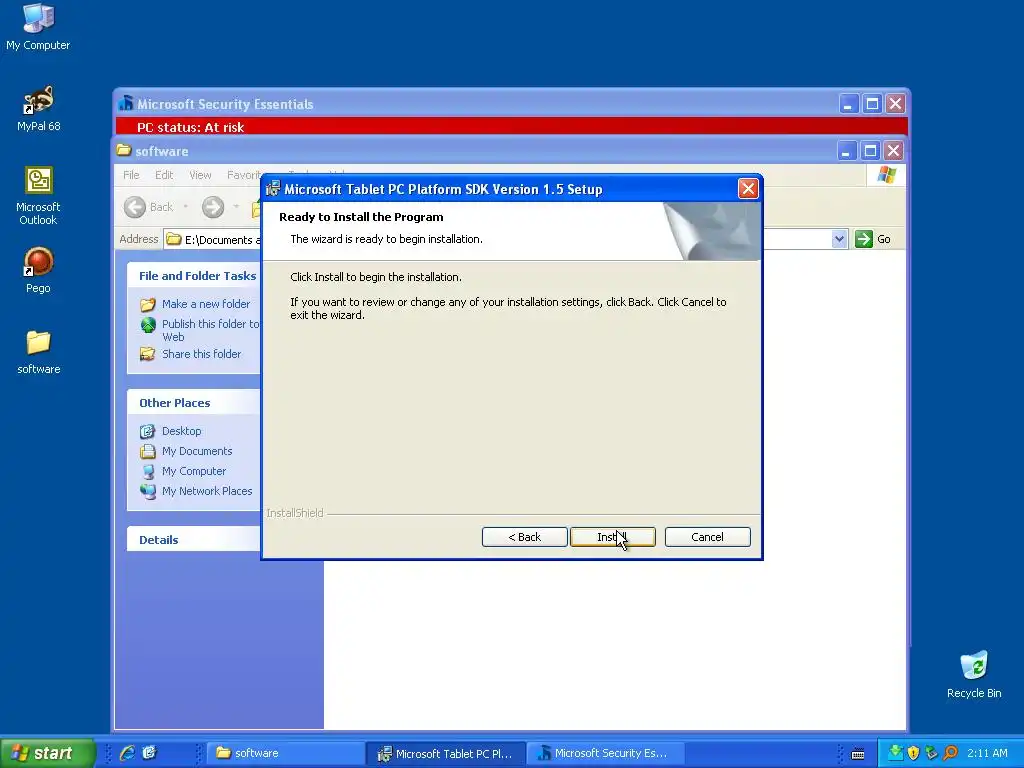
Task: Open Desktop in Other Places
Action: [182, 431]
